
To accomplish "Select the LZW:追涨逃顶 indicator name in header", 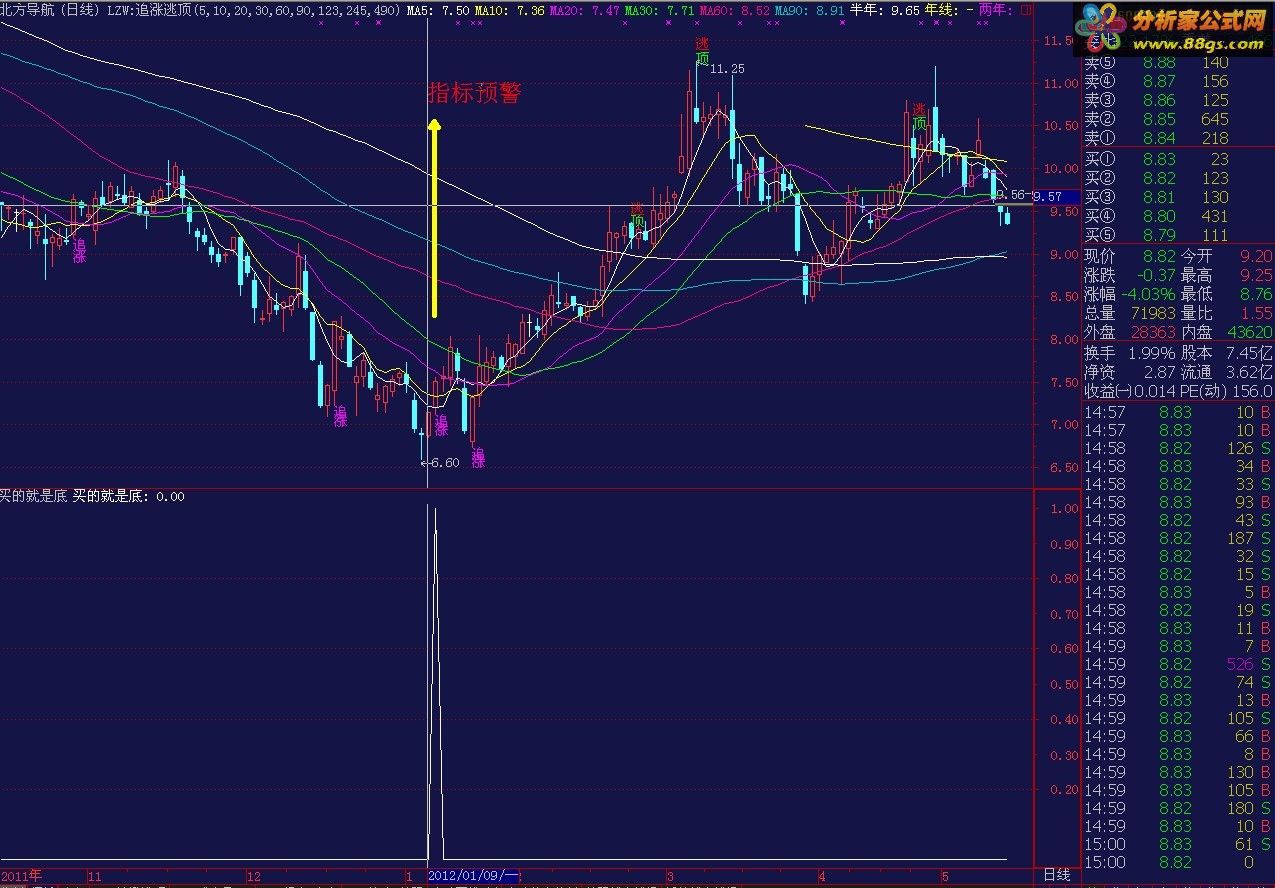I will (x=150, y=9).
